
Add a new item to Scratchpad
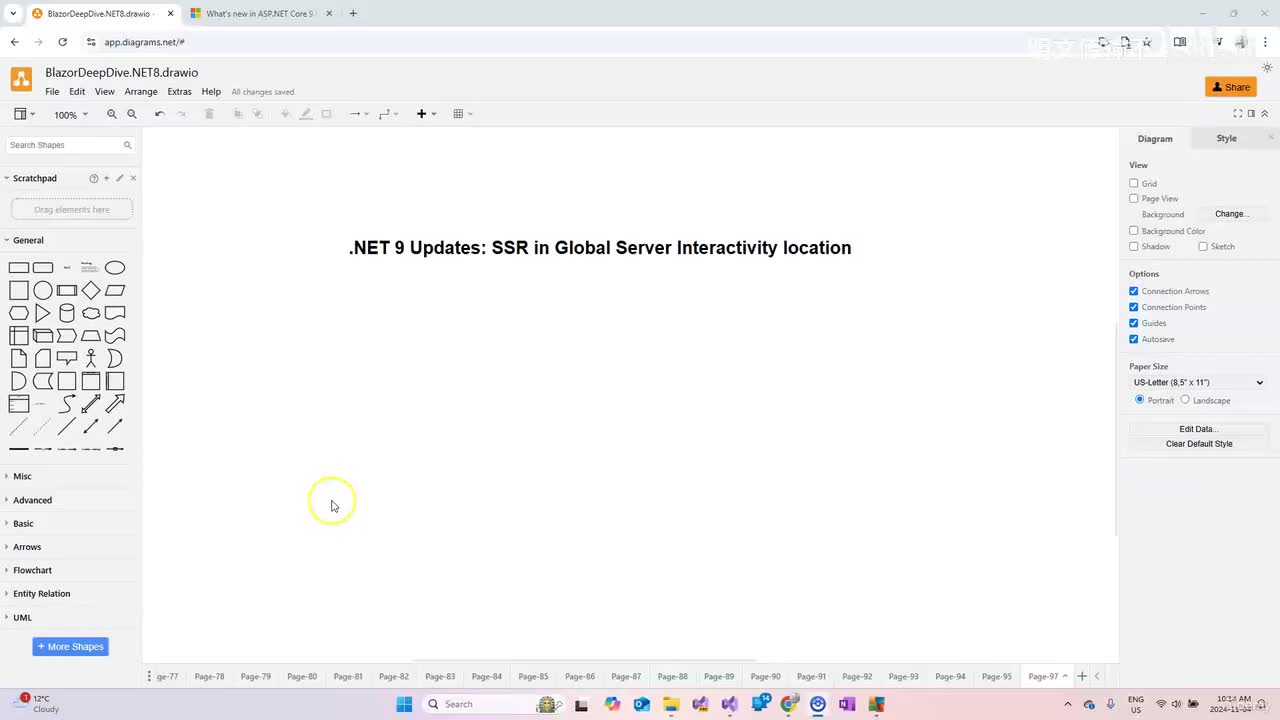[107, 178]
